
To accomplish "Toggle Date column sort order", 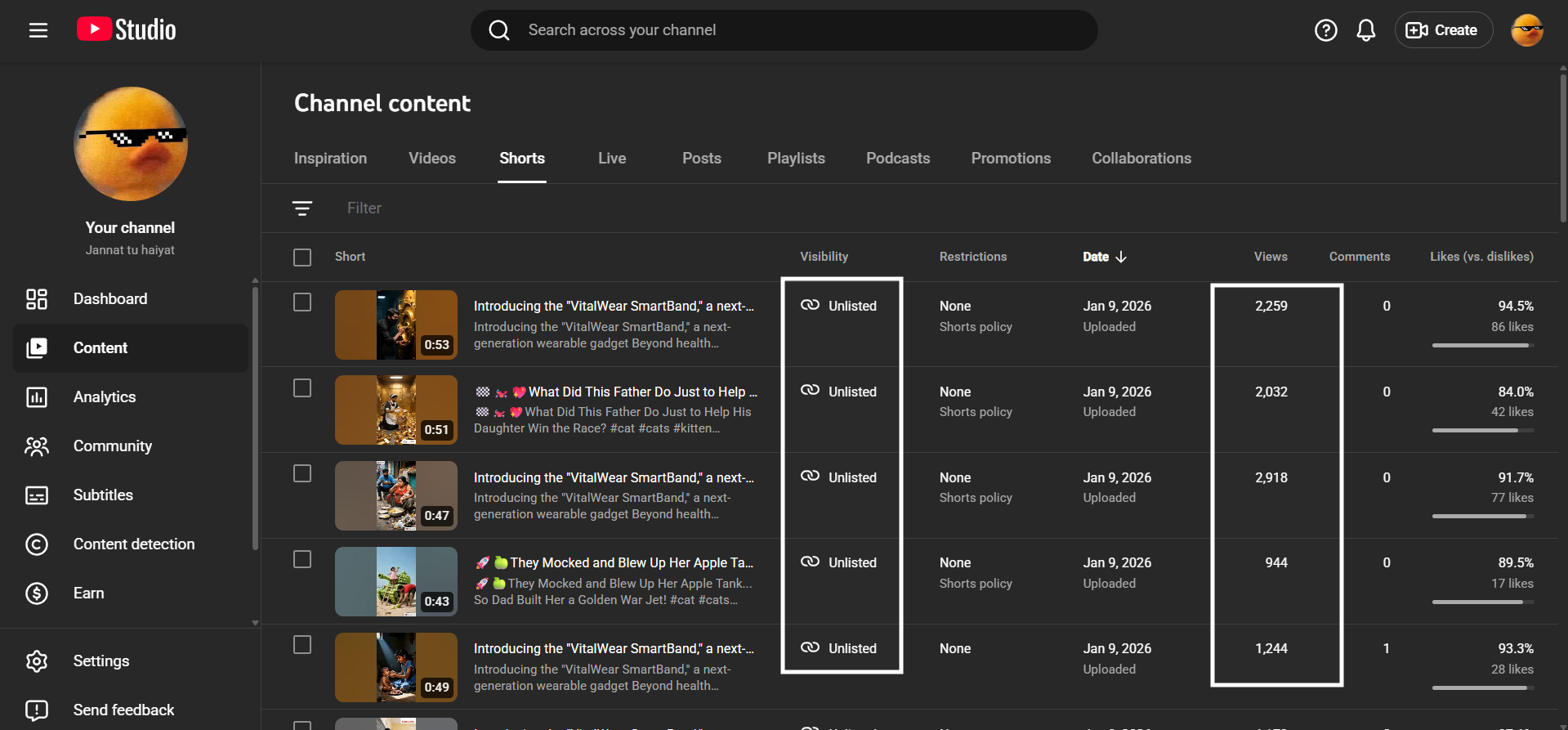I will click(x=1104, y=257).
